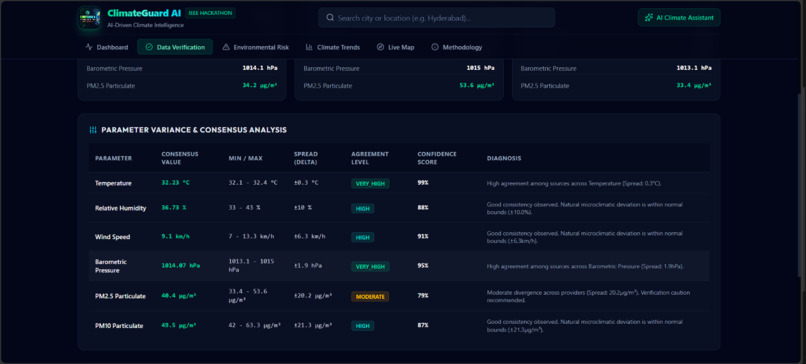Viewport: 806px width, 364px height.
Task: Click the AI Climate Assistant sparkle icon
Action: tap(649, 17)
